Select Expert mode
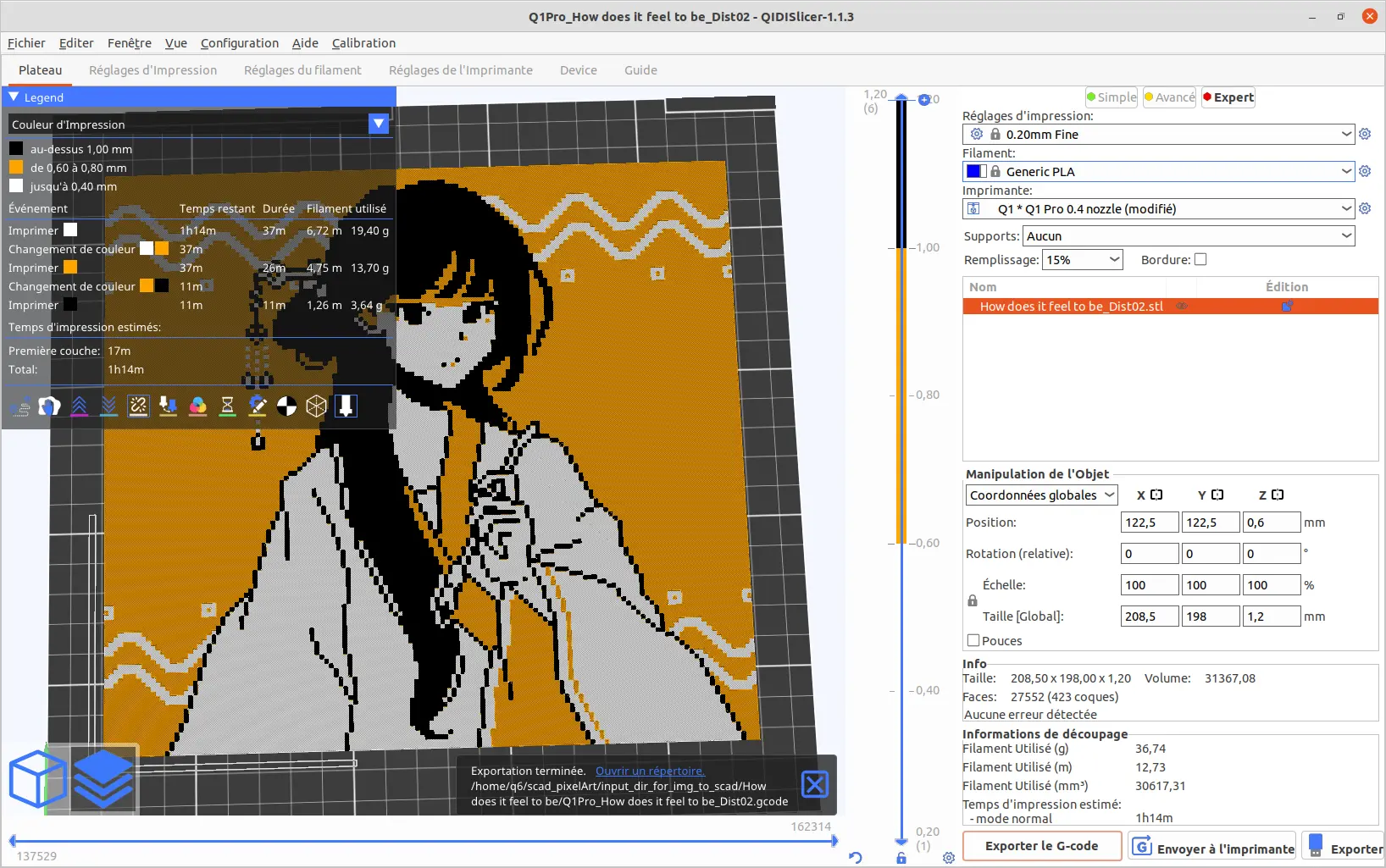 pyautogui.click(x=1228, y=97)
